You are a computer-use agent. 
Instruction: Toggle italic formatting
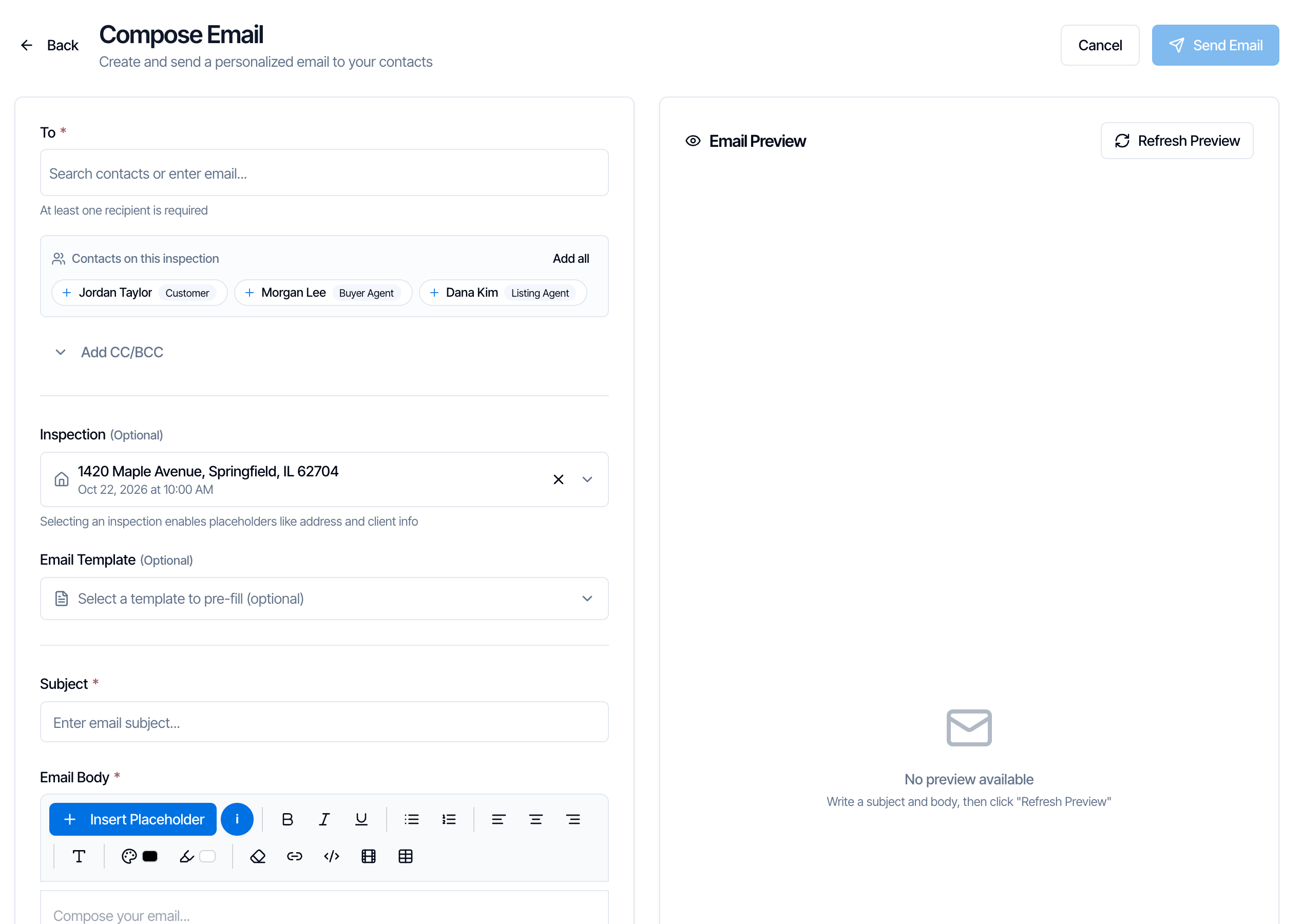(x=324, y=819)
